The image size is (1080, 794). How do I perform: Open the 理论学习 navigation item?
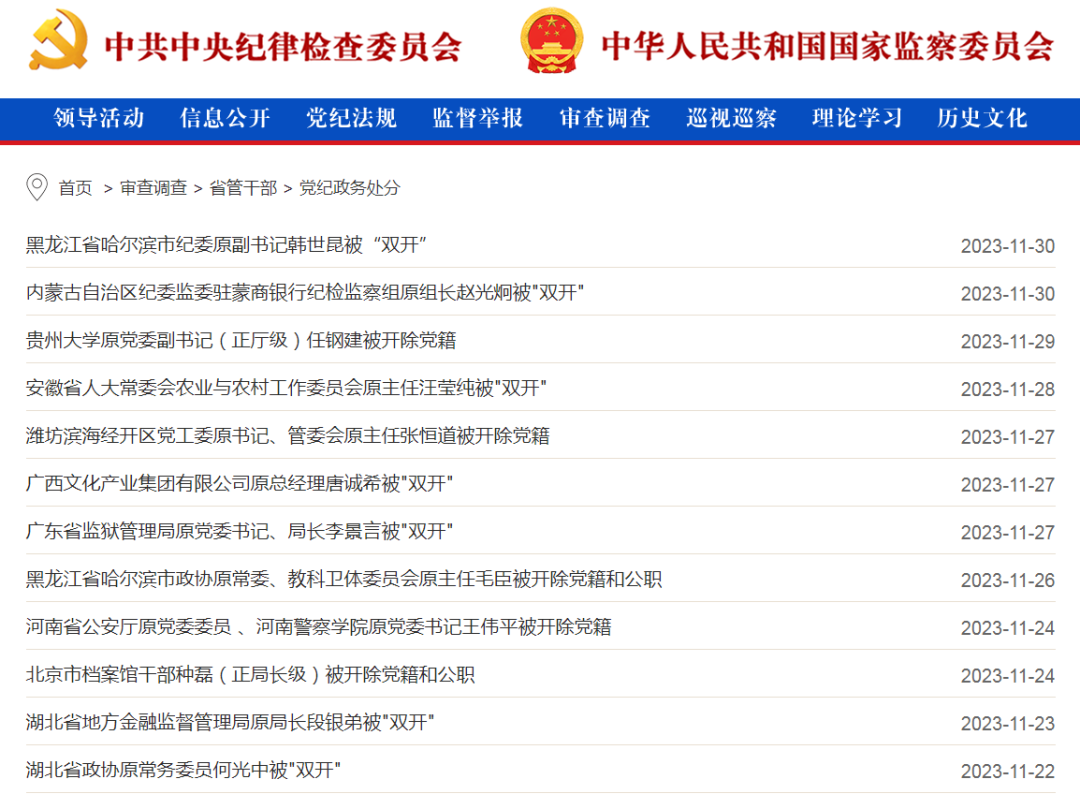click(857, 118)
